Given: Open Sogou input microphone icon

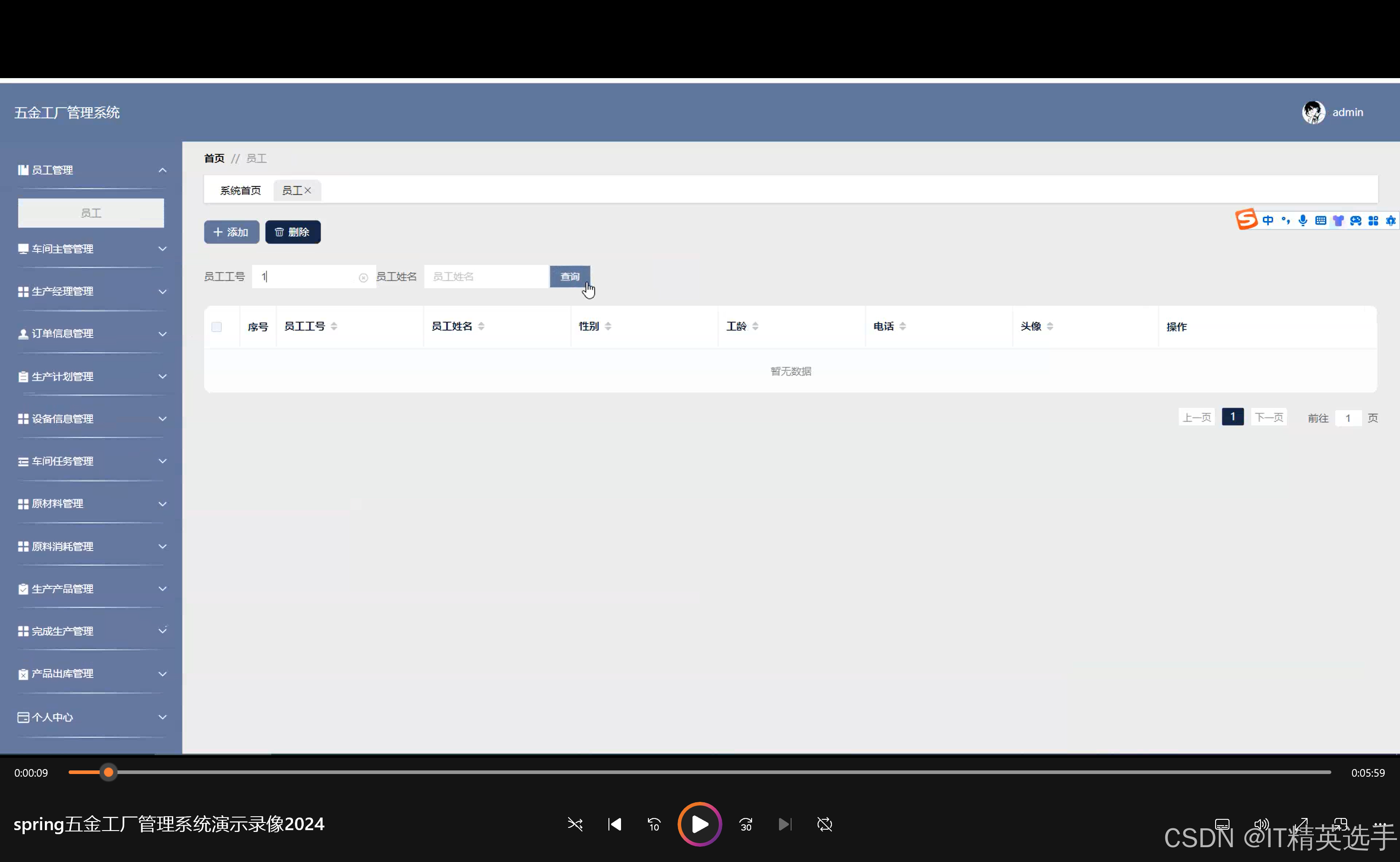Looking at the screenshot, I should coord(1303,220).
